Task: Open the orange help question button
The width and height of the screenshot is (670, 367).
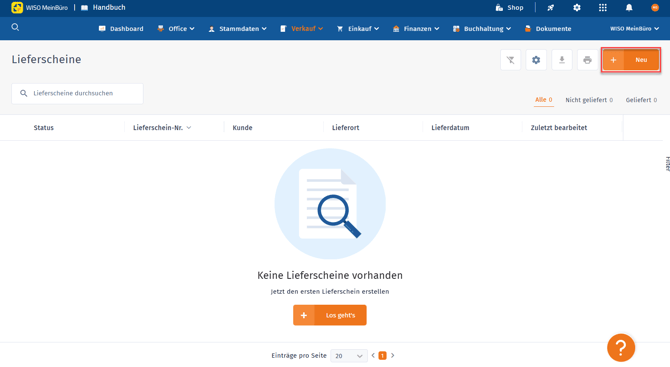Action: [621, 347]
